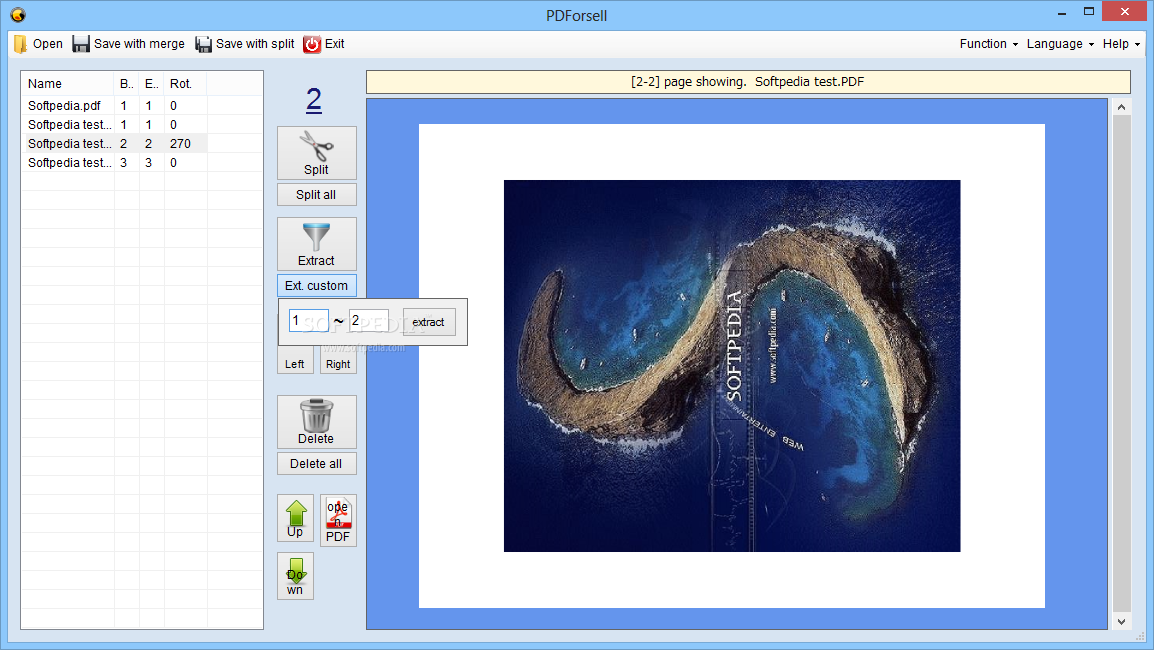Click the page showing status bar text
This screenshot has height=650, width=1154.
tap(748, 82)
